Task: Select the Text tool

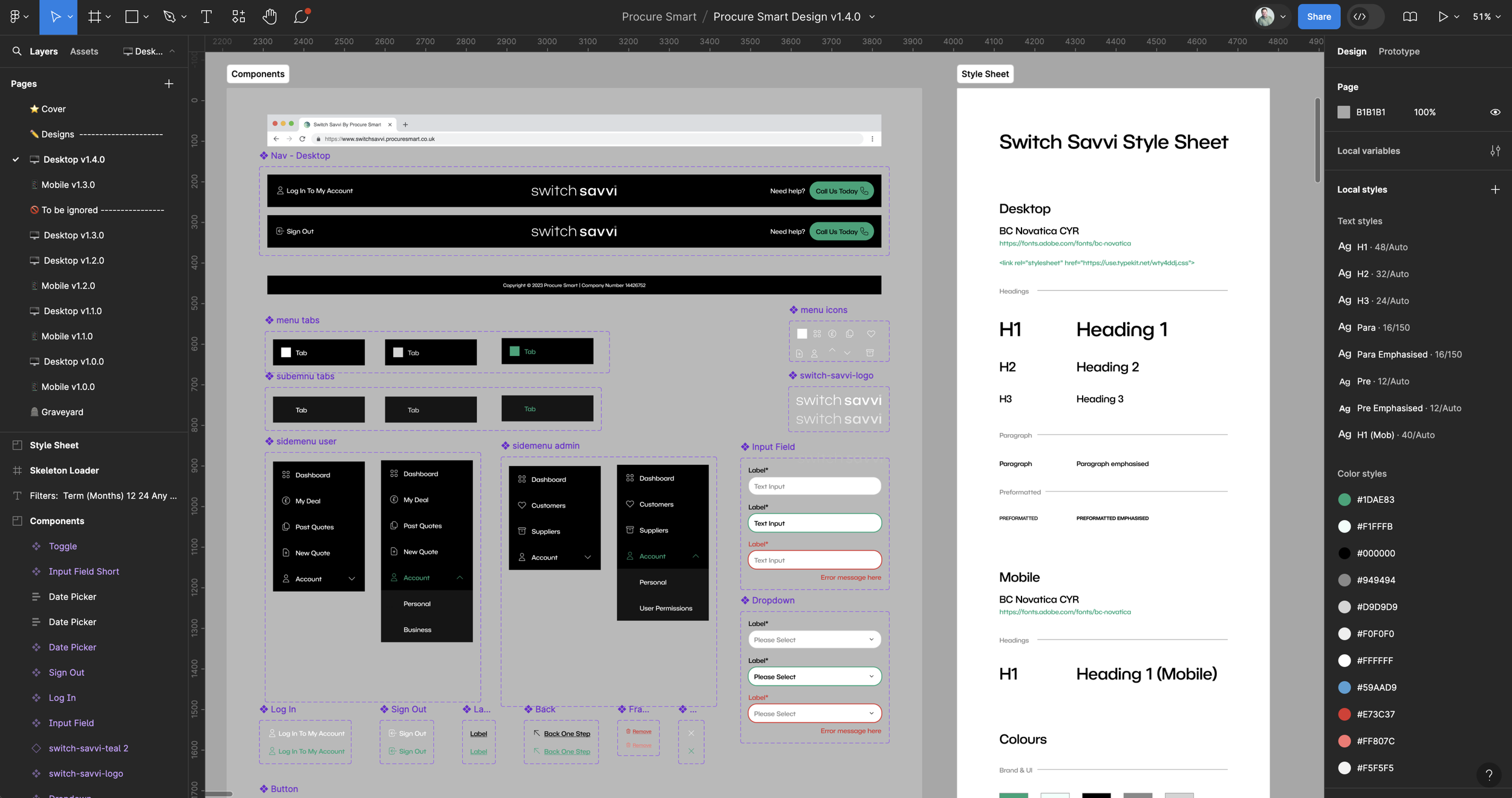Action: tap(206, 17)
